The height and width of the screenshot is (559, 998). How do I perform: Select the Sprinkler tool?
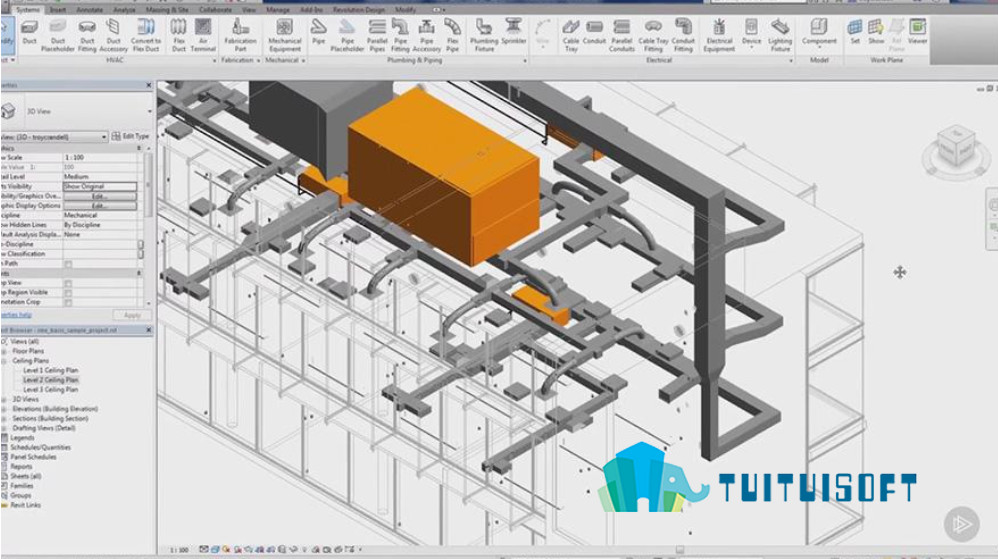coord(513,32)
